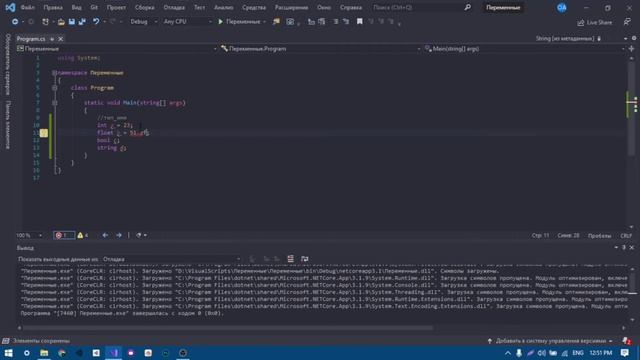Image resolution: width=640 pixels, height=360 pixels.
Task: Close the Output panel
Action: pos(631,247)
